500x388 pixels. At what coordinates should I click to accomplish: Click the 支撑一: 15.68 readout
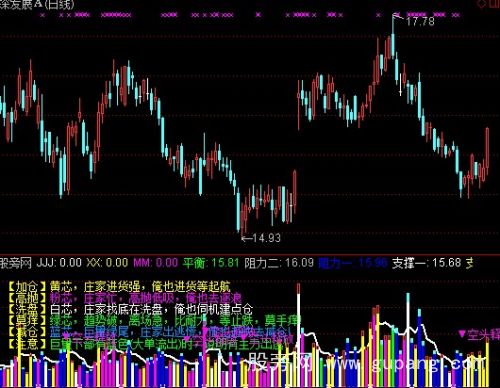click(426, 263)
